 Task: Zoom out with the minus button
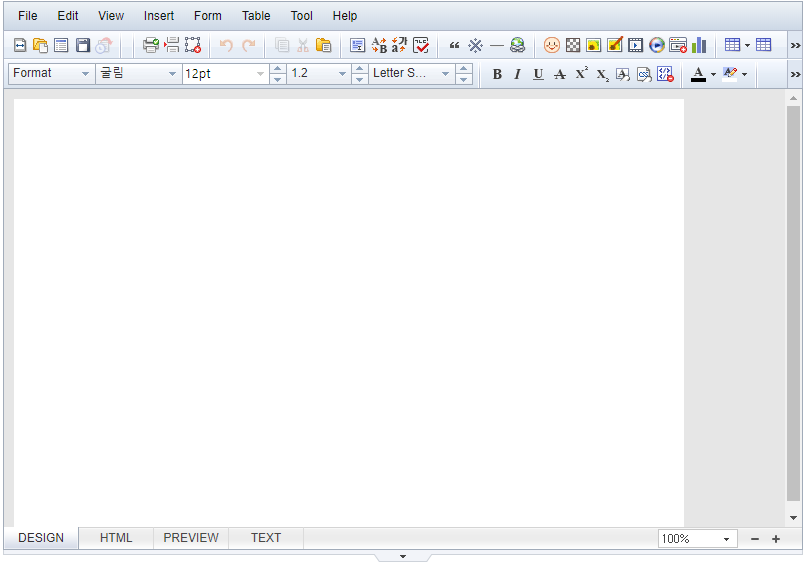click(755, 539)
